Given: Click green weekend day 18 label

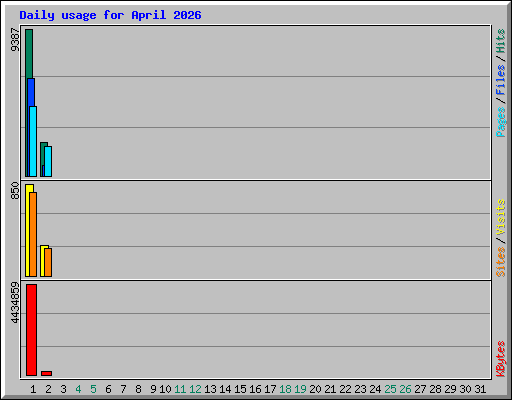Looking at the screenshot, I should coord(285,389).
